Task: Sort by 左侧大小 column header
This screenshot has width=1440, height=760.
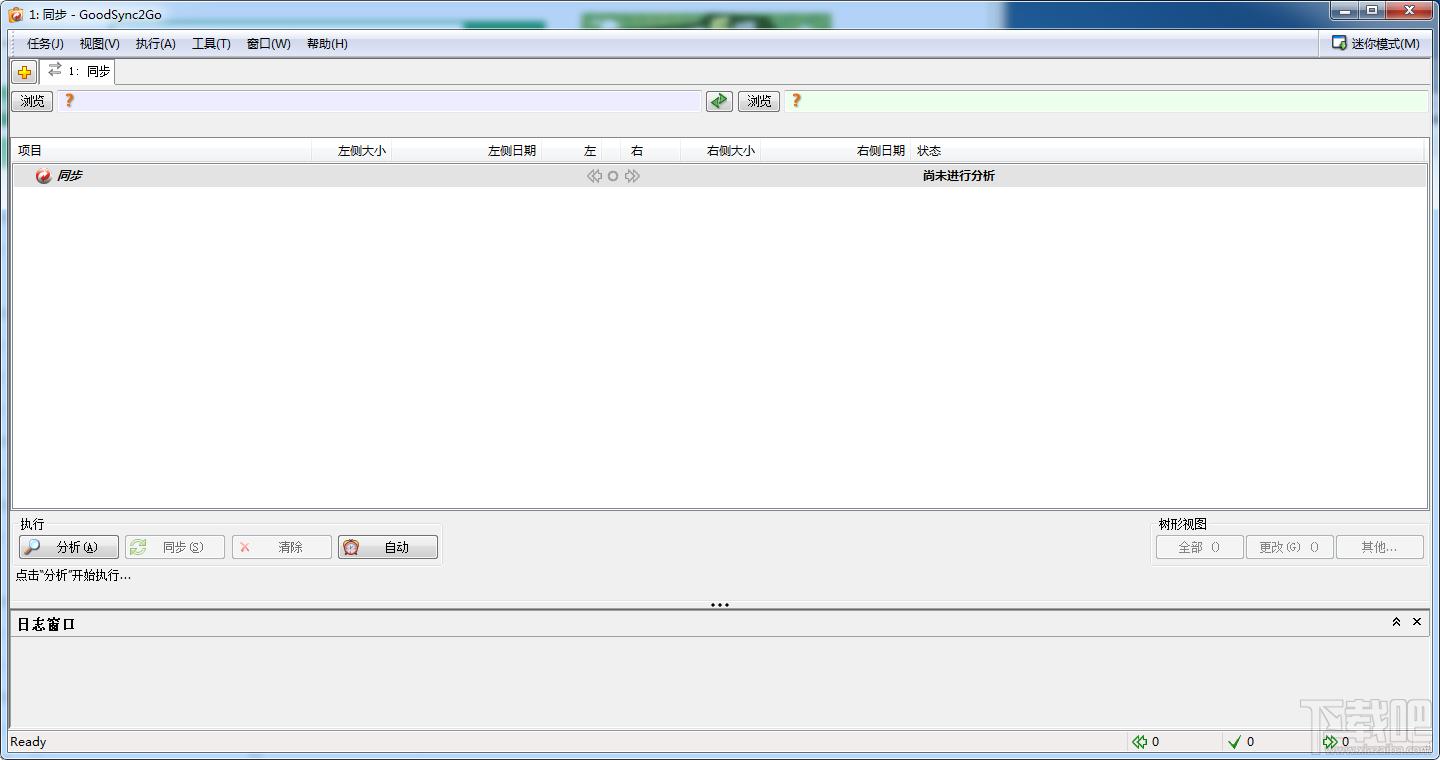Action: coord(351,151)
